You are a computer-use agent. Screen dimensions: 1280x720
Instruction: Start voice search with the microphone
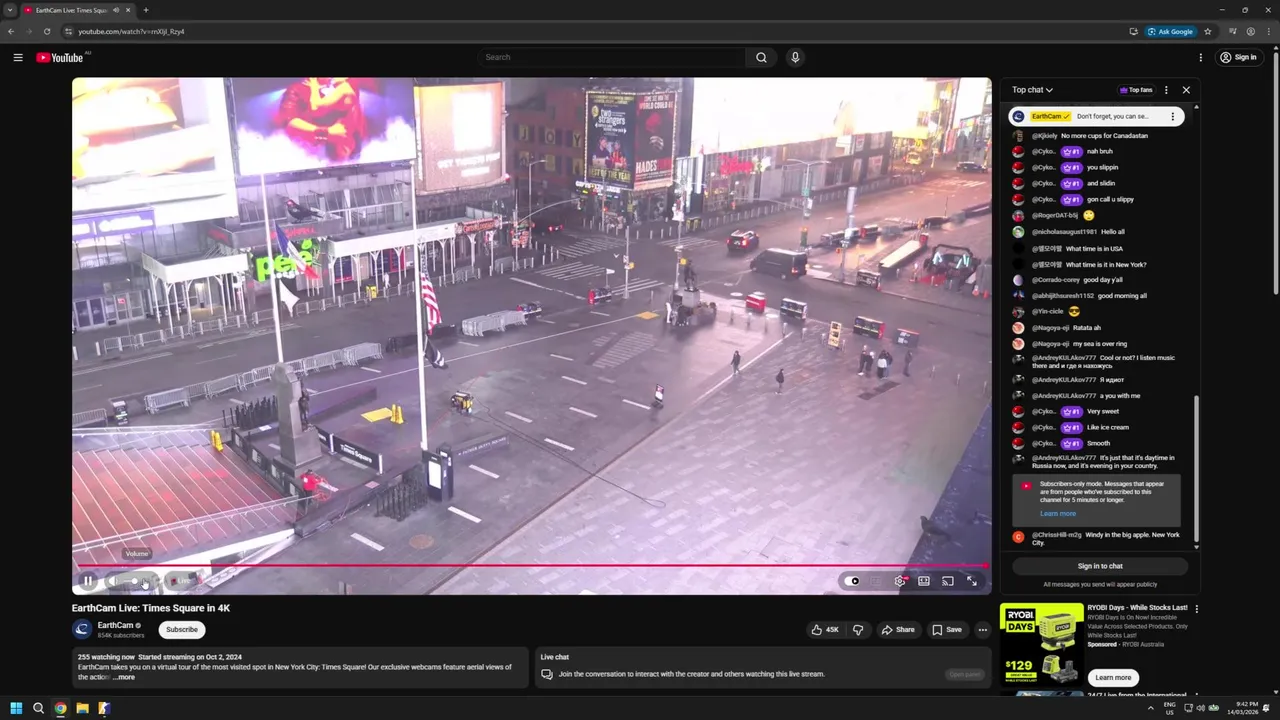coord(795,57)
